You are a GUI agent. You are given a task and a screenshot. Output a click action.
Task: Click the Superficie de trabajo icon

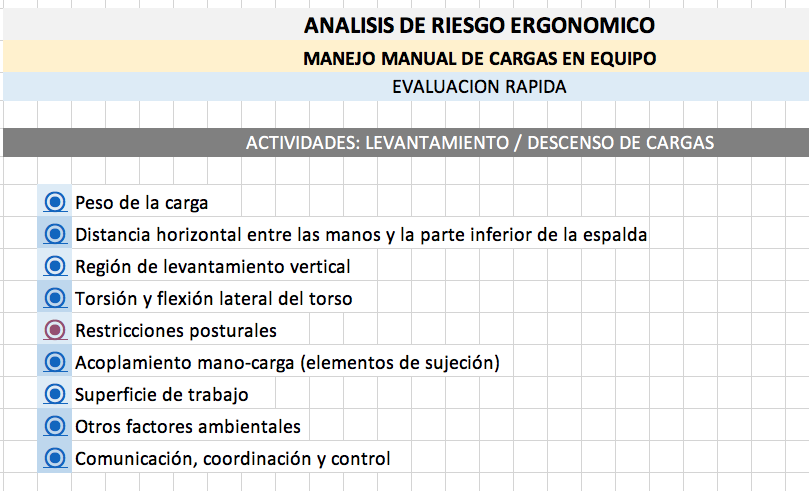55,394
